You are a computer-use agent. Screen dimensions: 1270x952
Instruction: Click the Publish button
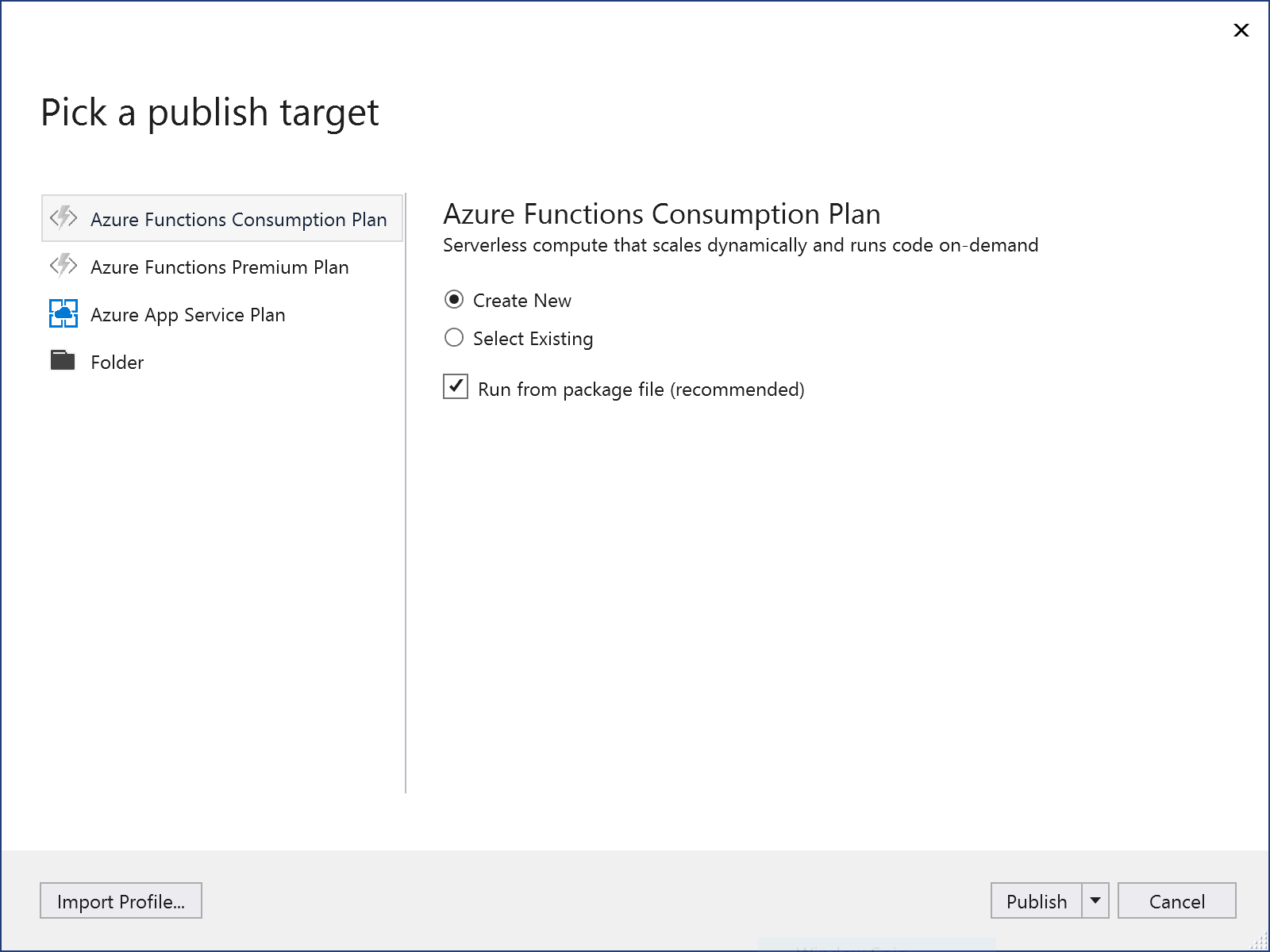tap(1037, 900)
